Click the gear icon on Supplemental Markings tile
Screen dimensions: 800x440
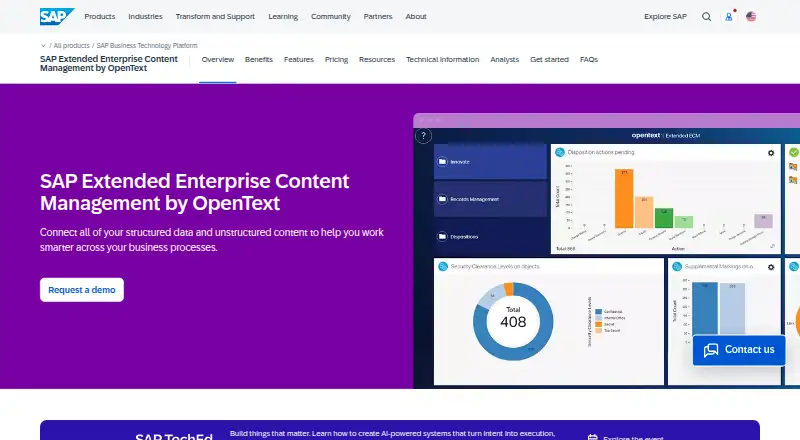(771, 267)
